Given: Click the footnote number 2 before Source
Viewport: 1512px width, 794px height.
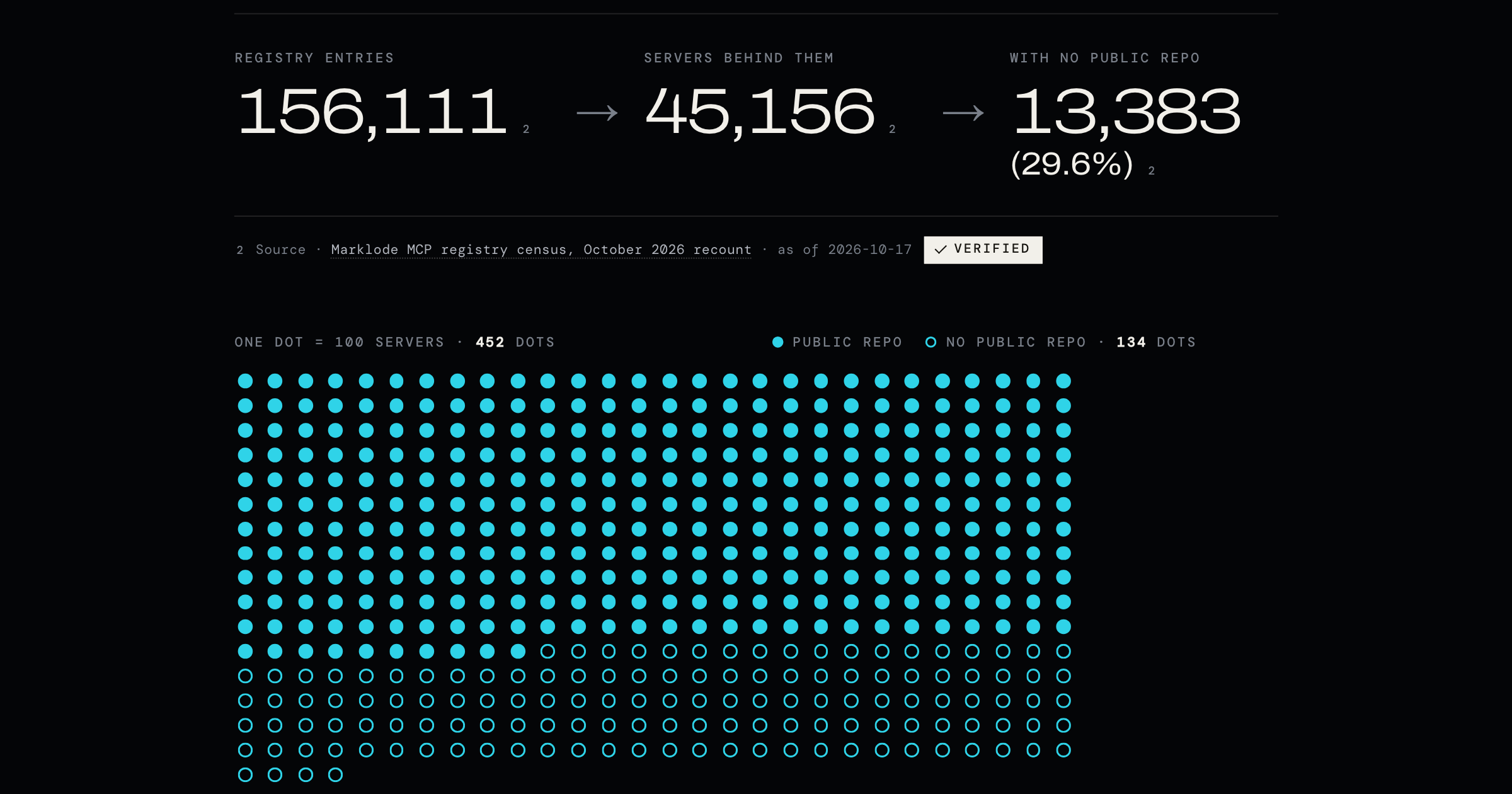Looking at the screenshot, I should coord(240,250).
